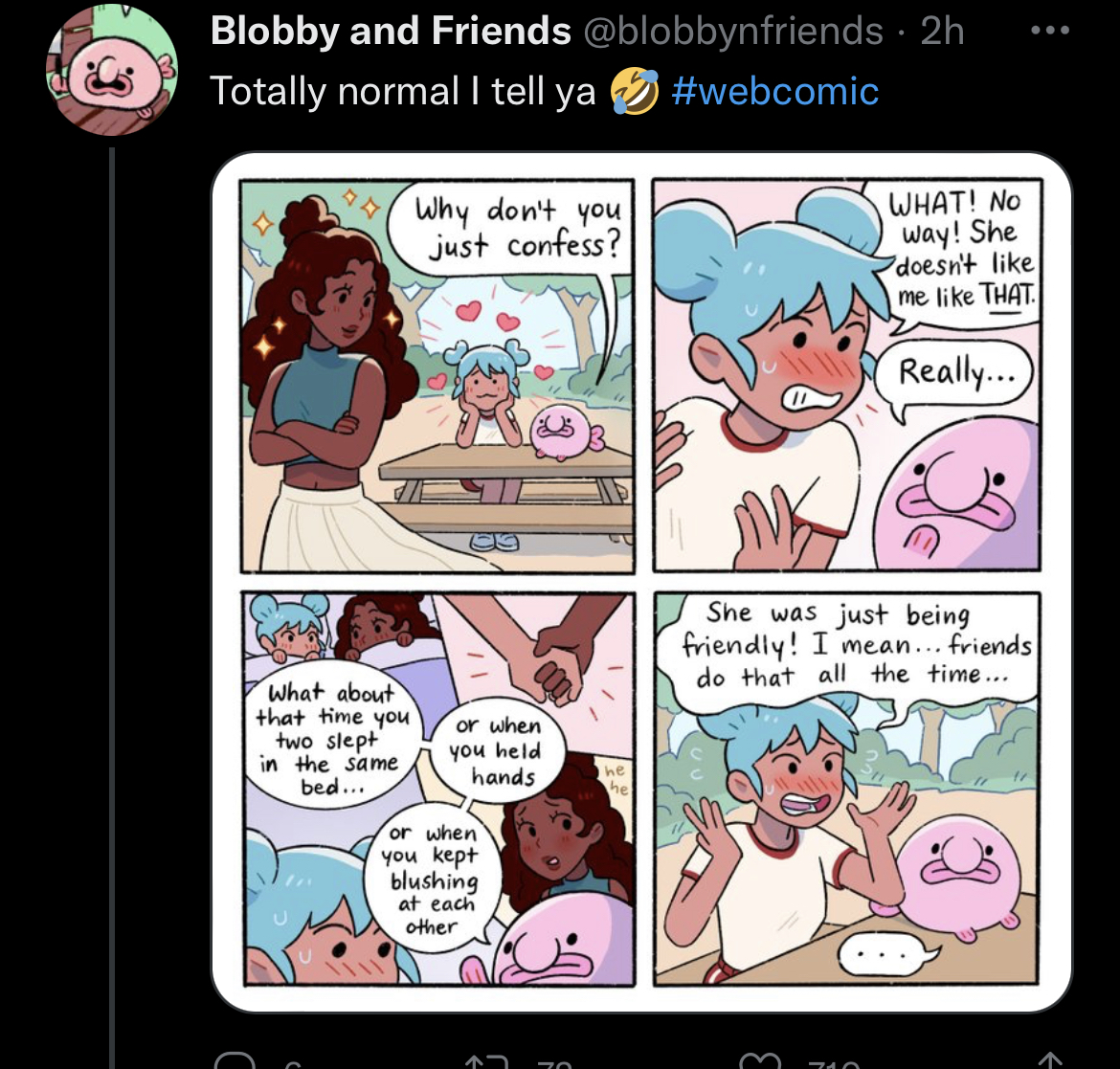Click the Blobby and Friends display name
The image size is (1120, 1069).
click(391, 31)
